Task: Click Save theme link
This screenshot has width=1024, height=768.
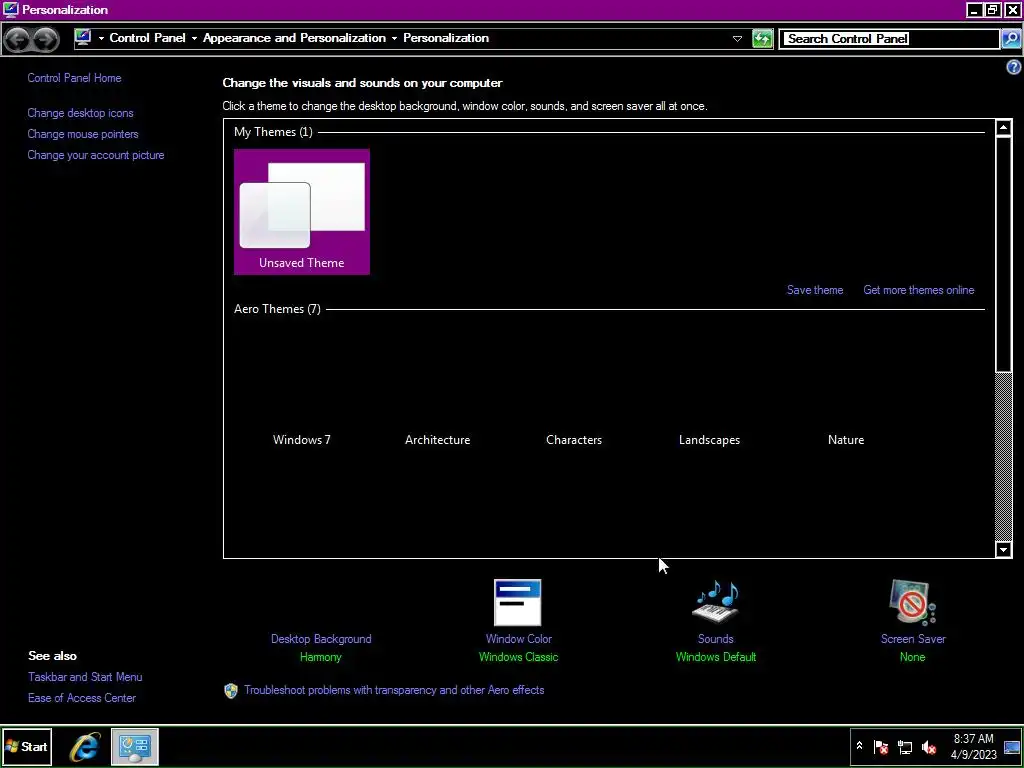Action: [815, 290]
